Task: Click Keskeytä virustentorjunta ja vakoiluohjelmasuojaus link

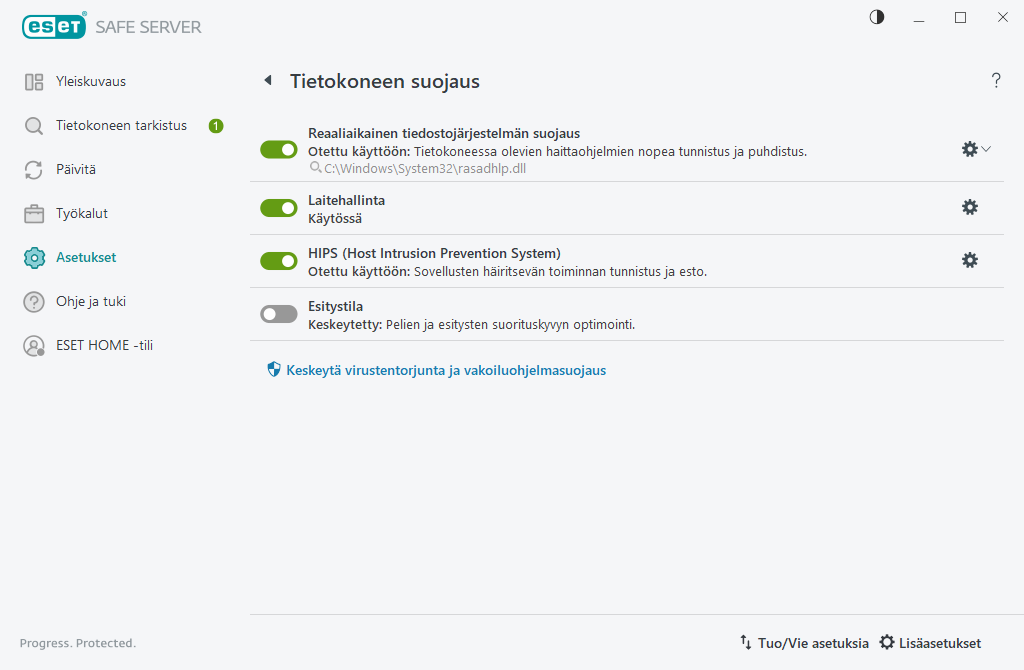Action: tap(444, 370)
